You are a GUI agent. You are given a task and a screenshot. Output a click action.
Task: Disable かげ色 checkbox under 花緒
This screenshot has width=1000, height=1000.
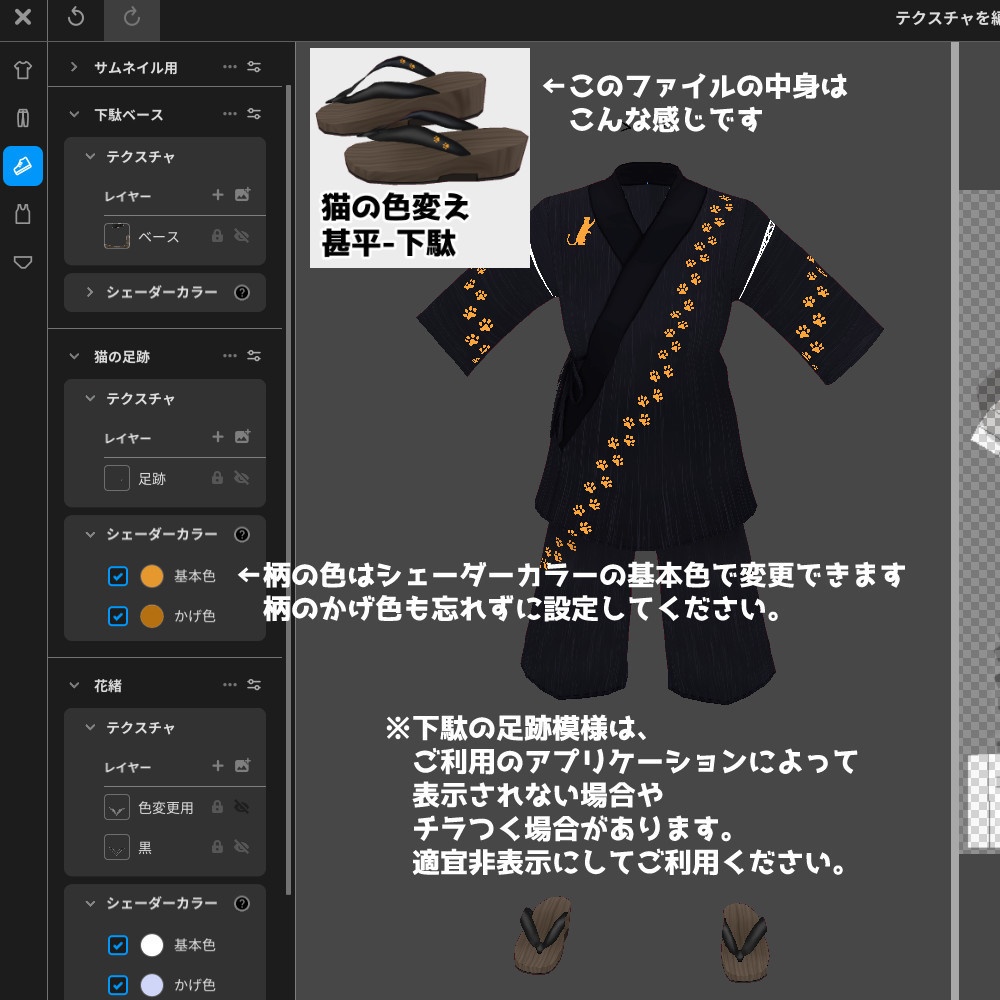click(118, 985)
